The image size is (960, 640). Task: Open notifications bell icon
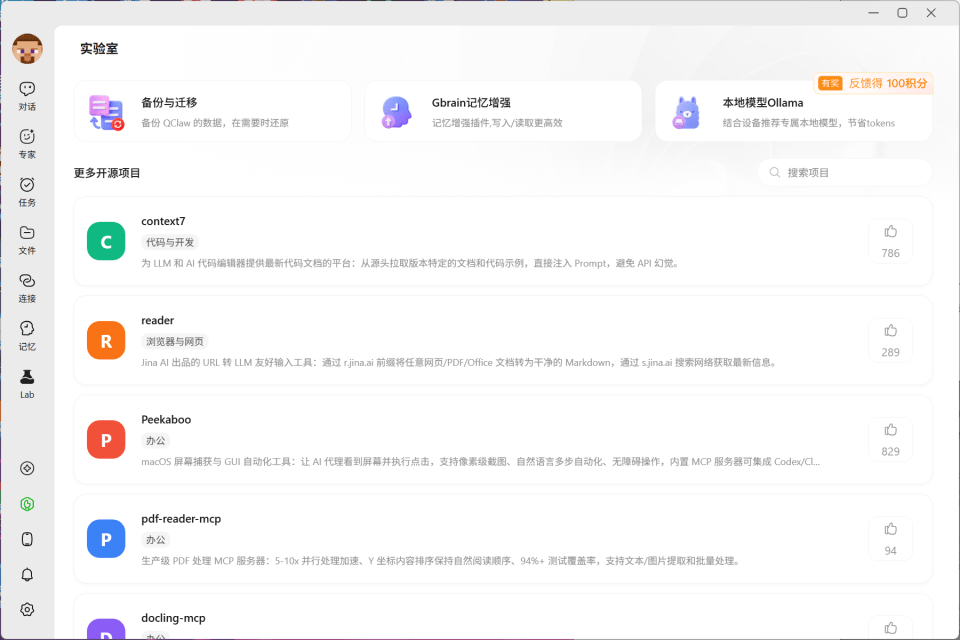point(27,574)
